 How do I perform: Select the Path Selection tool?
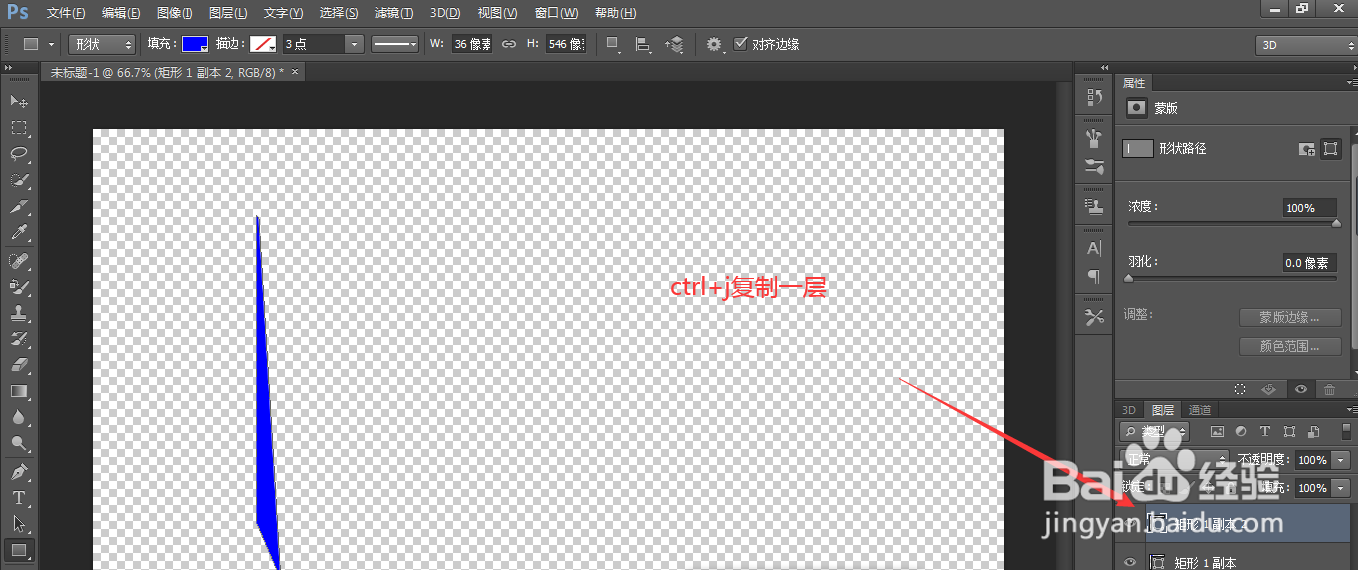(x=19, y=523)
